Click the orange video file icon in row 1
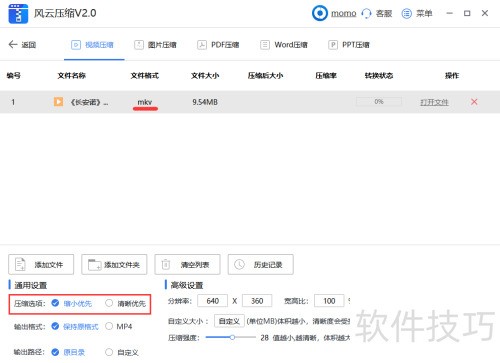Image resolution: width=500 pixels, height=363 pixels. (58, 102)
